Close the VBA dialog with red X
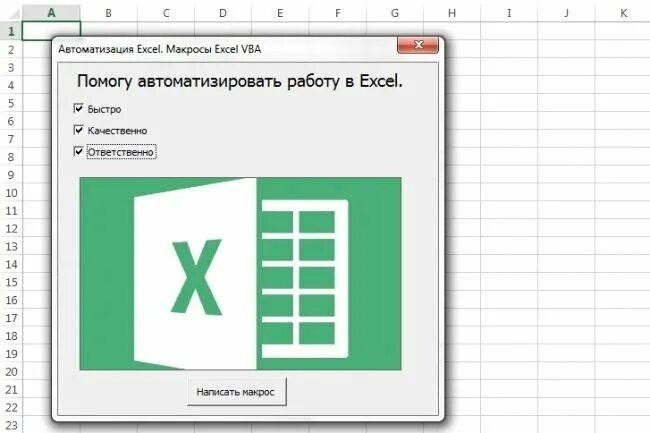 click(x=418, y=45)
